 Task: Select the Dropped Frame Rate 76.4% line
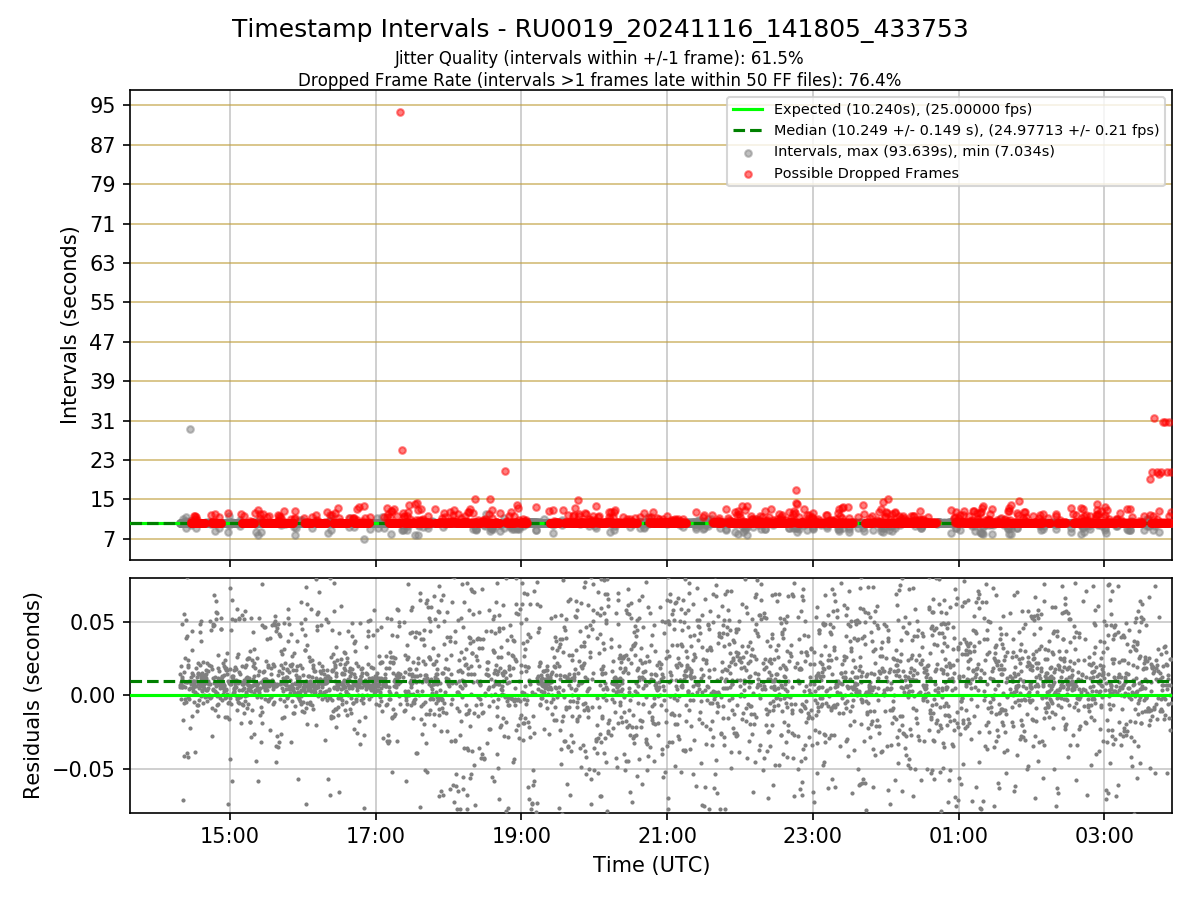tap(600, 80)
